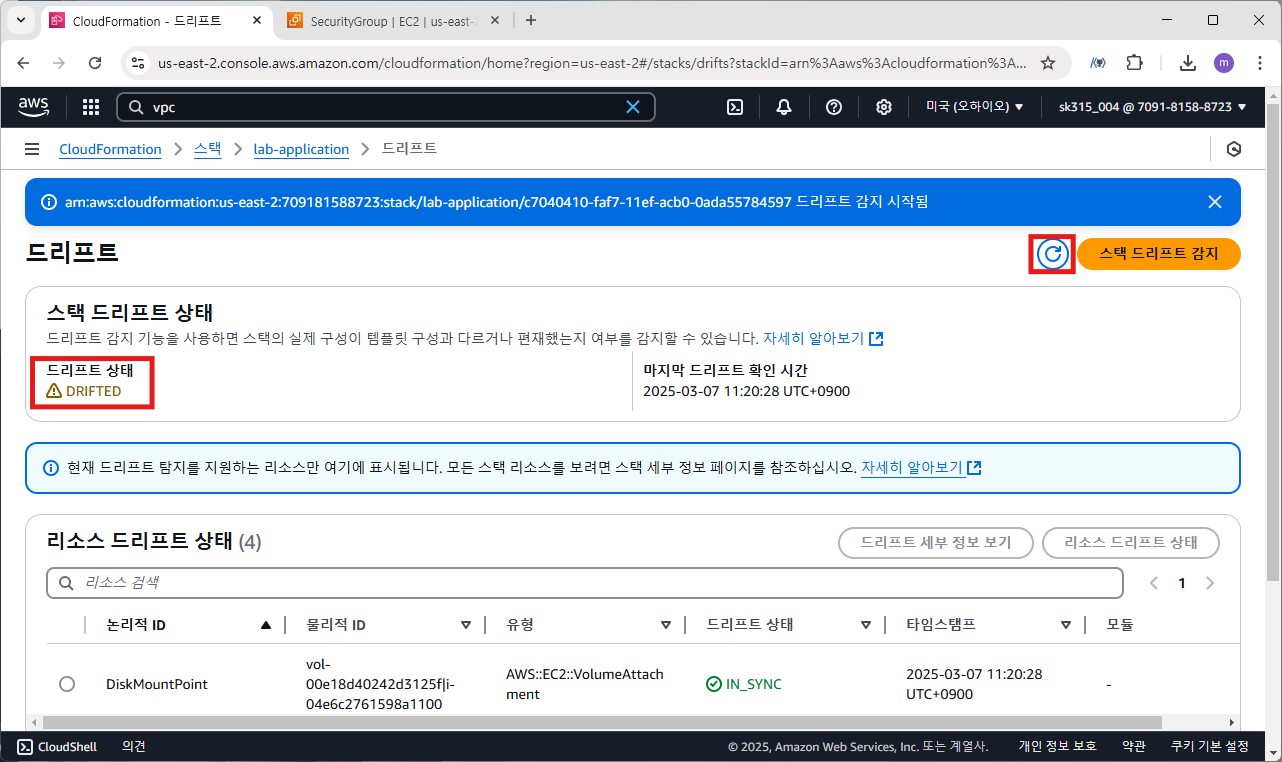
Task: Click the DRIFTED status text
Action: point(93,391)
